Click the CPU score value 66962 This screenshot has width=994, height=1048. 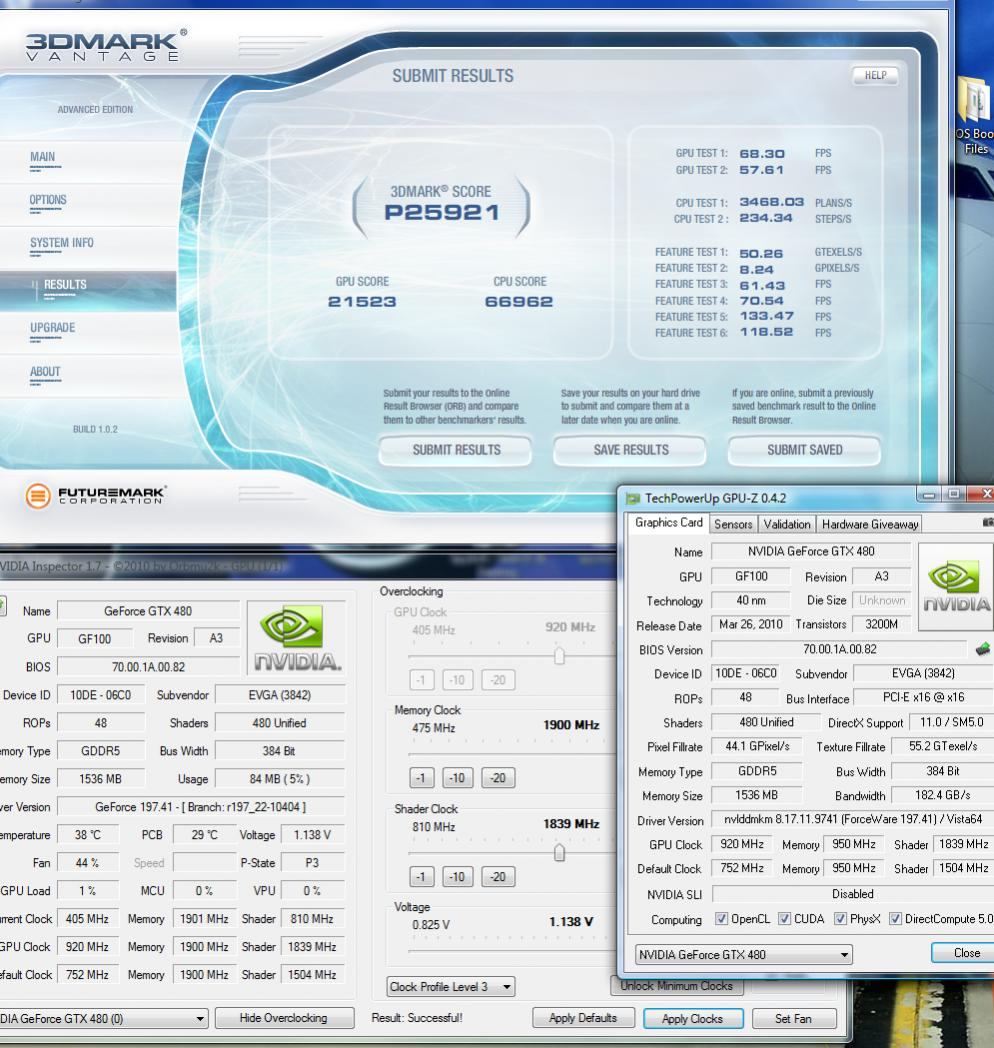[519, 301]
